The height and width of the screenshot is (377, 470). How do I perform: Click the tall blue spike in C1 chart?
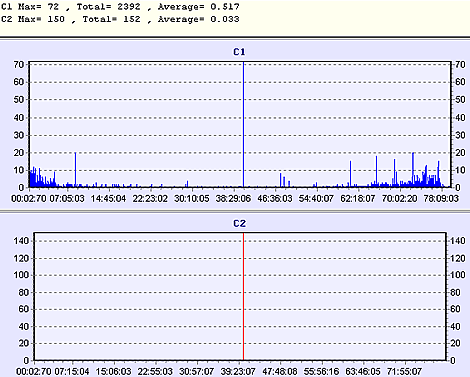243,124
